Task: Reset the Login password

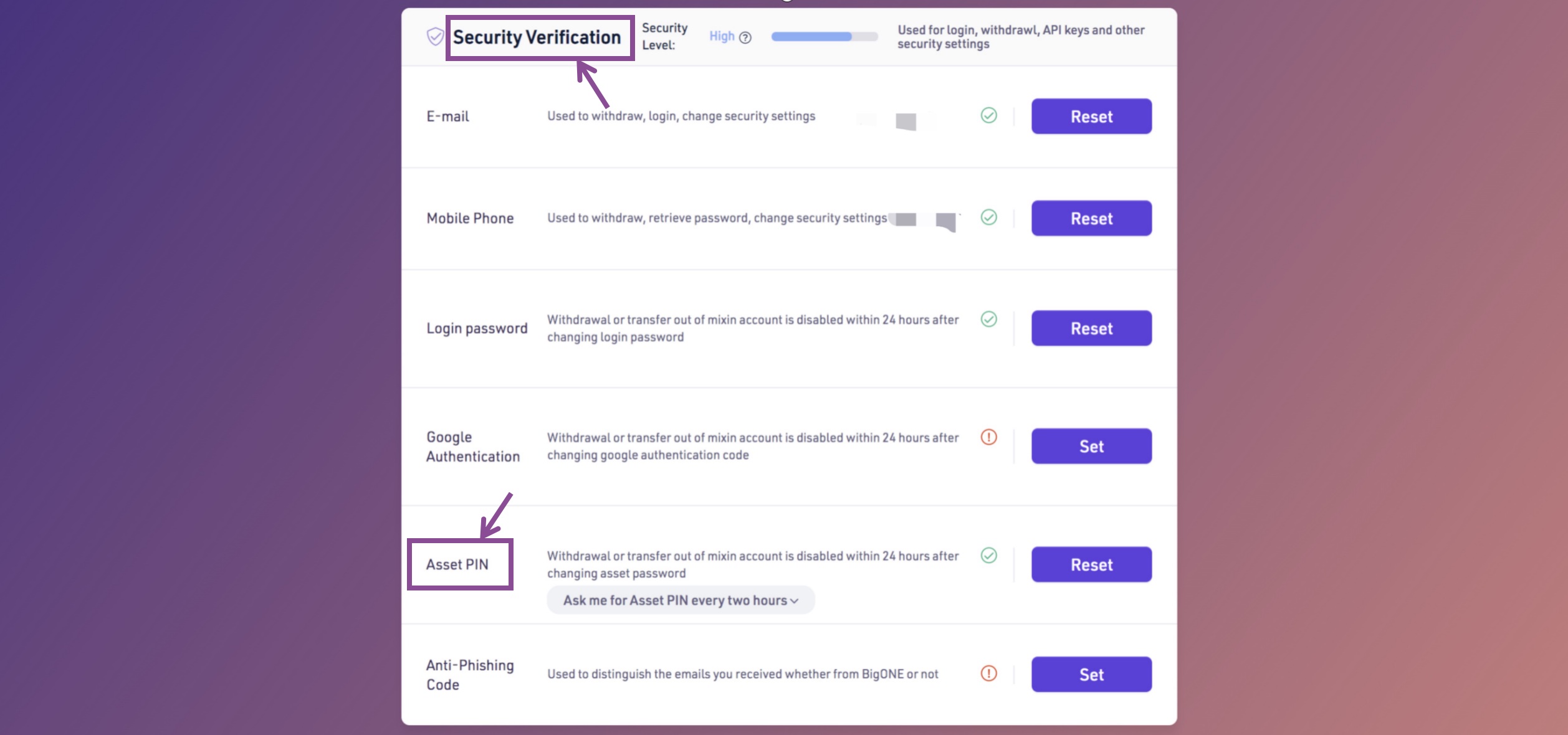Action: 1091,328
